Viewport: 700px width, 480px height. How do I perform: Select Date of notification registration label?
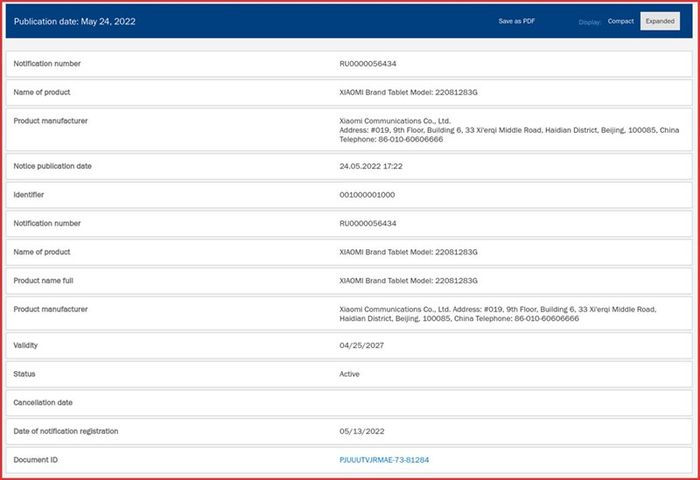click(66, 431)
